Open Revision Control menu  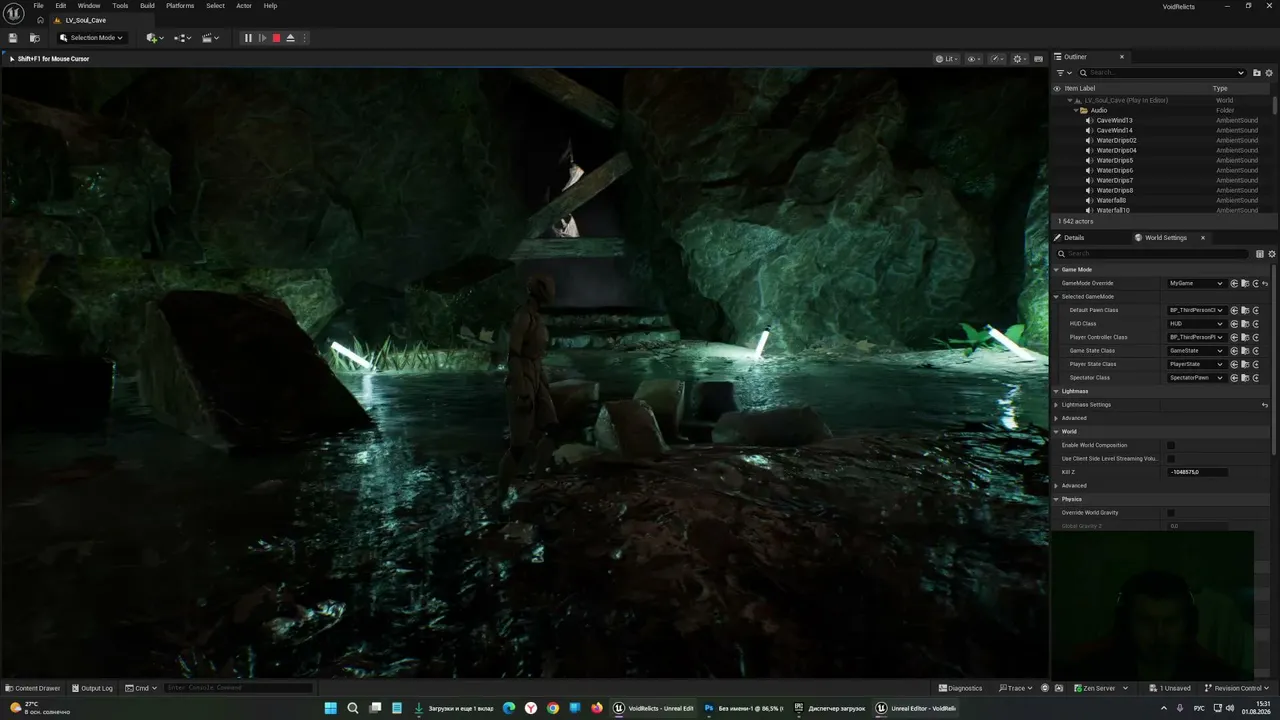(x=1237, y=688)
